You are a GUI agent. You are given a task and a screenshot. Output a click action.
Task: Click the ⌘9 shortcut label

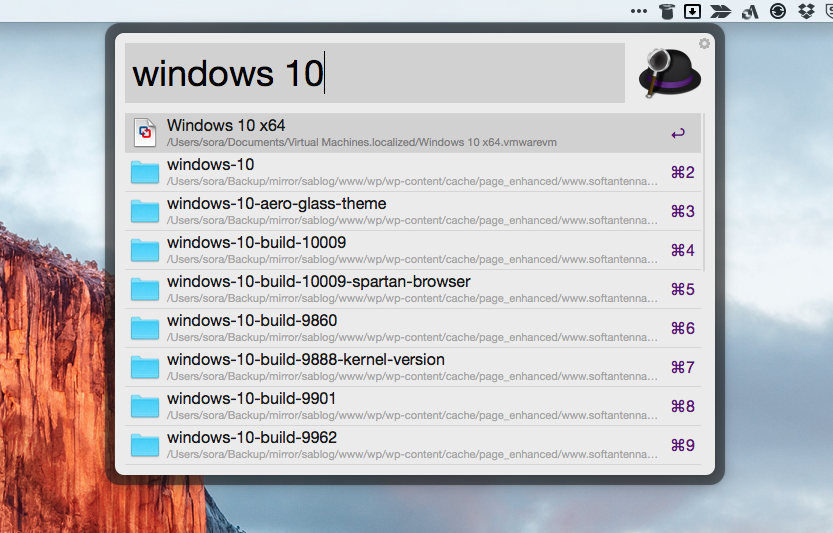click(x=683, y=445)
